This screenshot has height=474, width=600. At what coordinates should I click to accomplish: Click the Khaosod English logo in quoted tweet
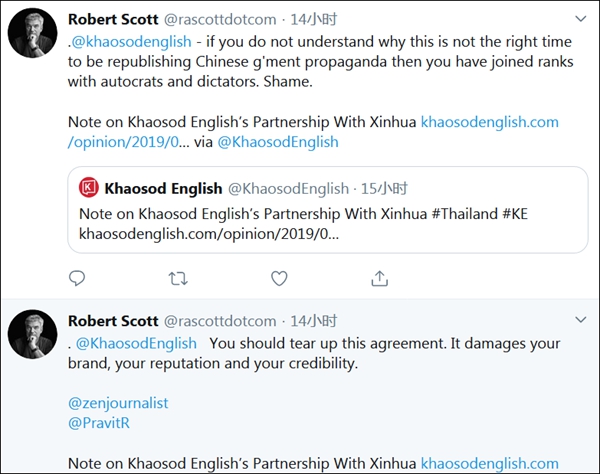click(89, 188)
